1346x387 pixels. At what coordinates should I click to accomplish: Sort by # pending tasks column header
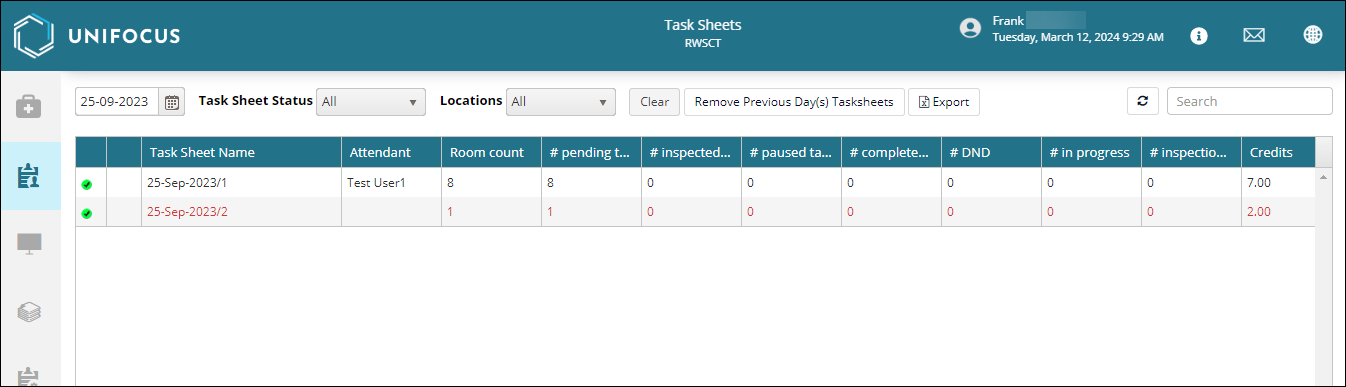pyautogui.click(x=591, y=152)
